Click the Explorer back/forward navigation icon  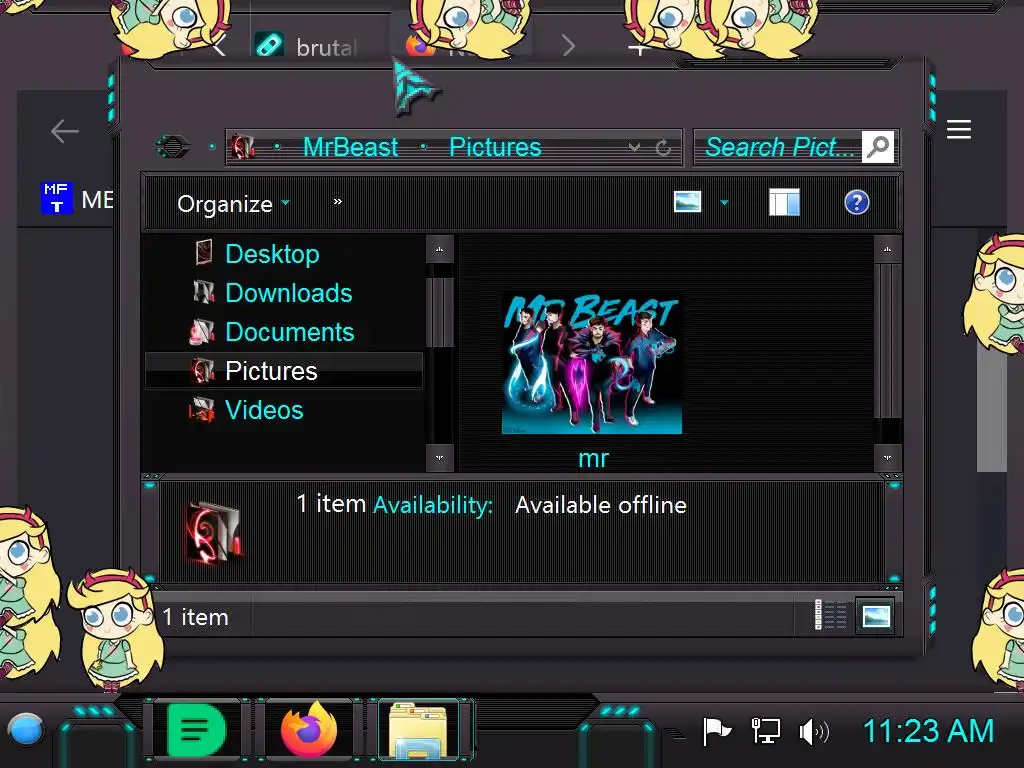[x=172, y=146]
